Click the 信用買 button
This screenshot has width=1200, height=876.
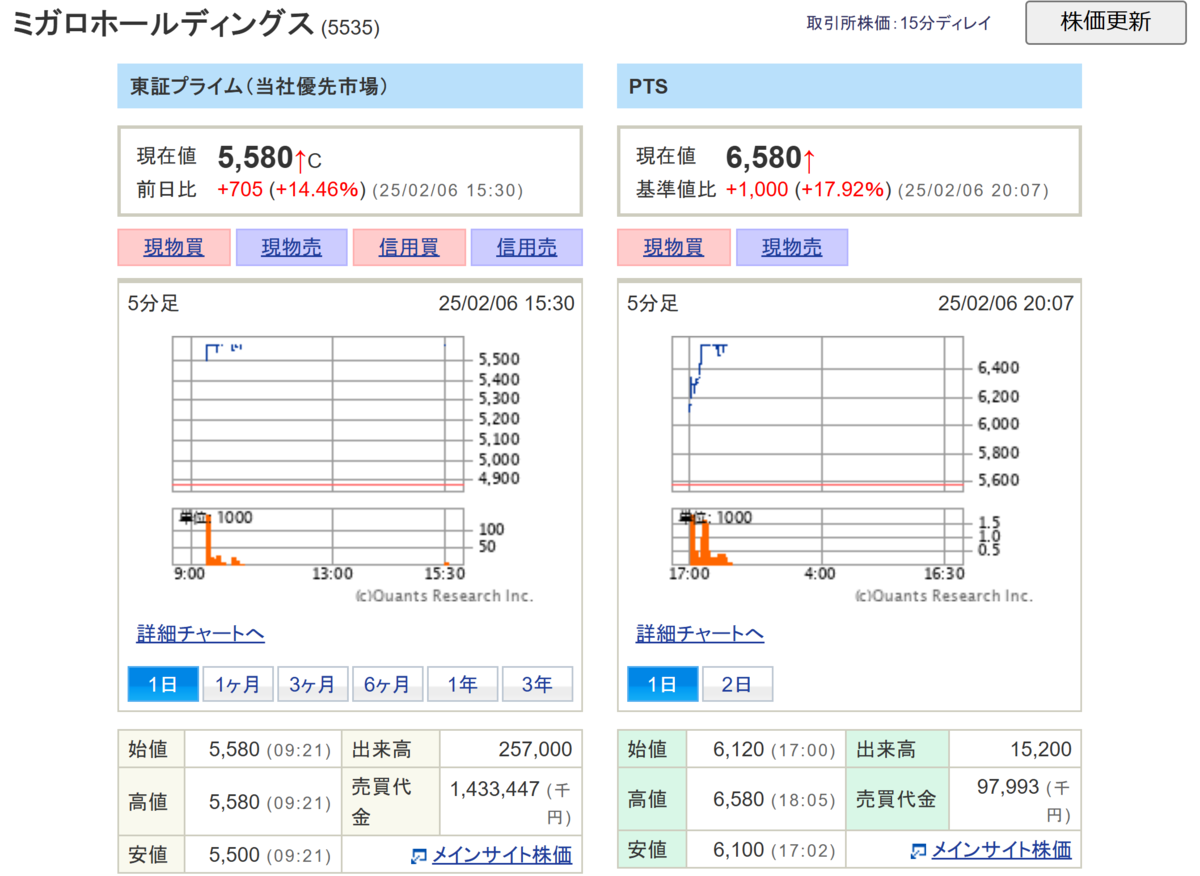pos(409,248)
